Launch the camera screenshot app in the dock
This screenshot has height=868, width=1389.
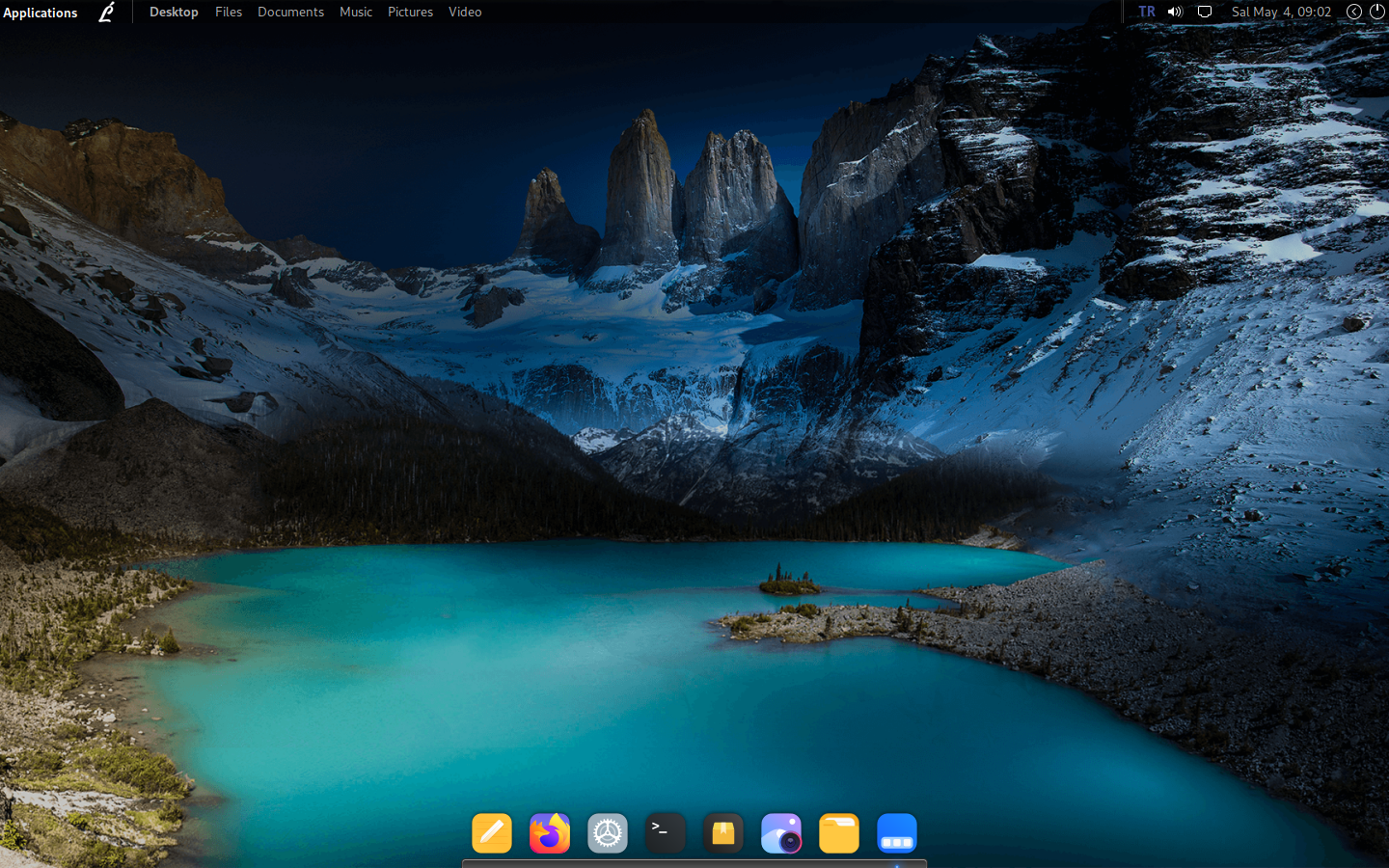tap(781, 833)
